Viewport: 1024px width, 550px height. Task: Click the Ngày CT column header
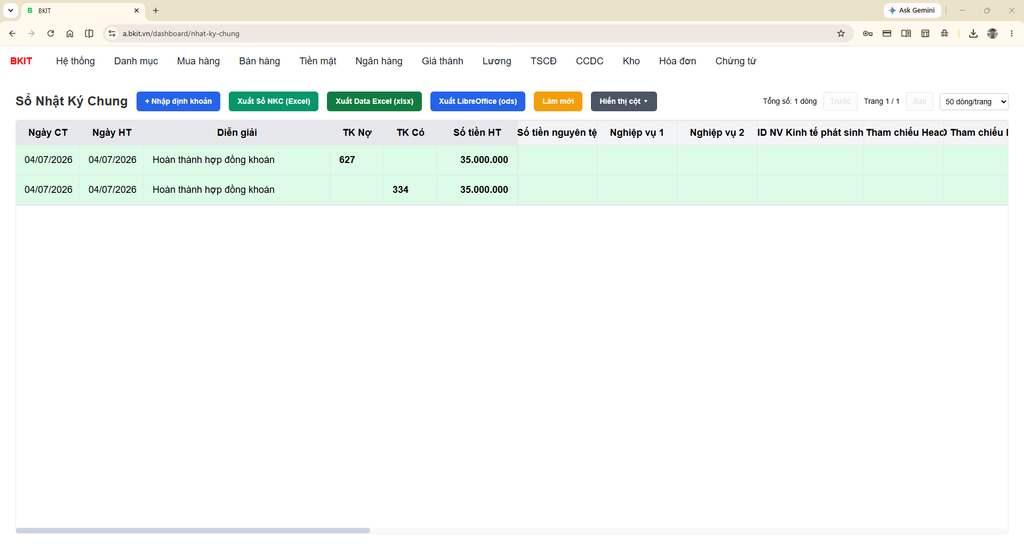tap(48, 133)
